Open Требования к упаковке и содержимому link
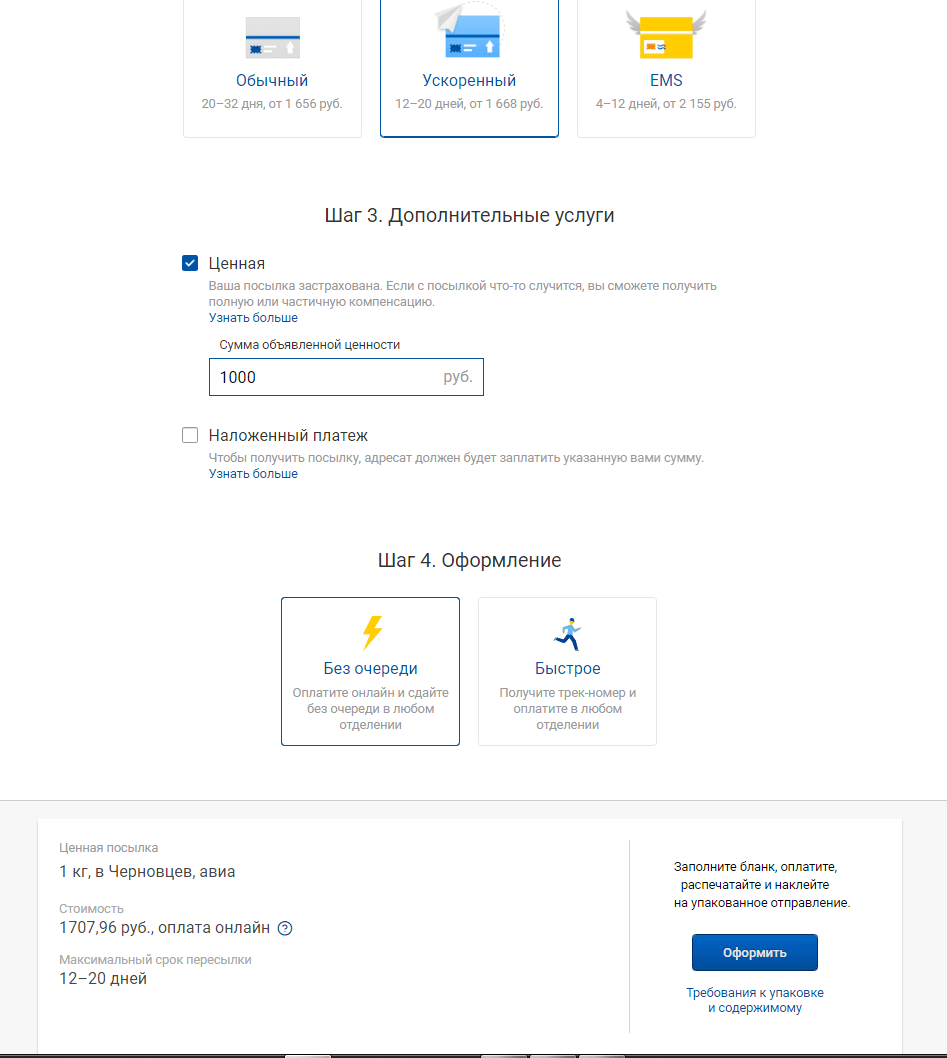This screenshot has height=1058, width=947. coord(755,1000)
